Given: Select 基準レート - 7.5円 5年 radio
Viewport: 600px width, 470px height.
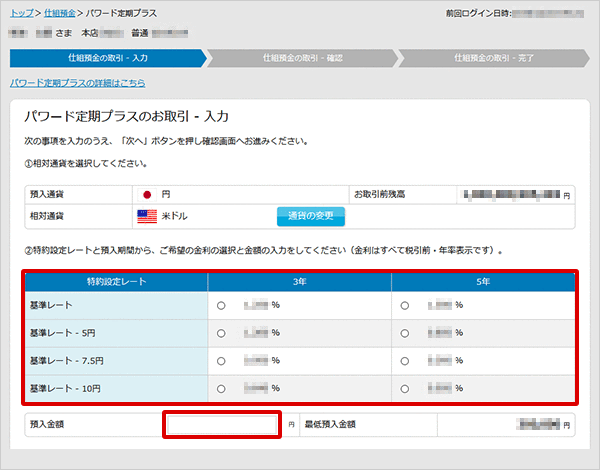Looking at the screenshot, I should click(x=405, y=360).
